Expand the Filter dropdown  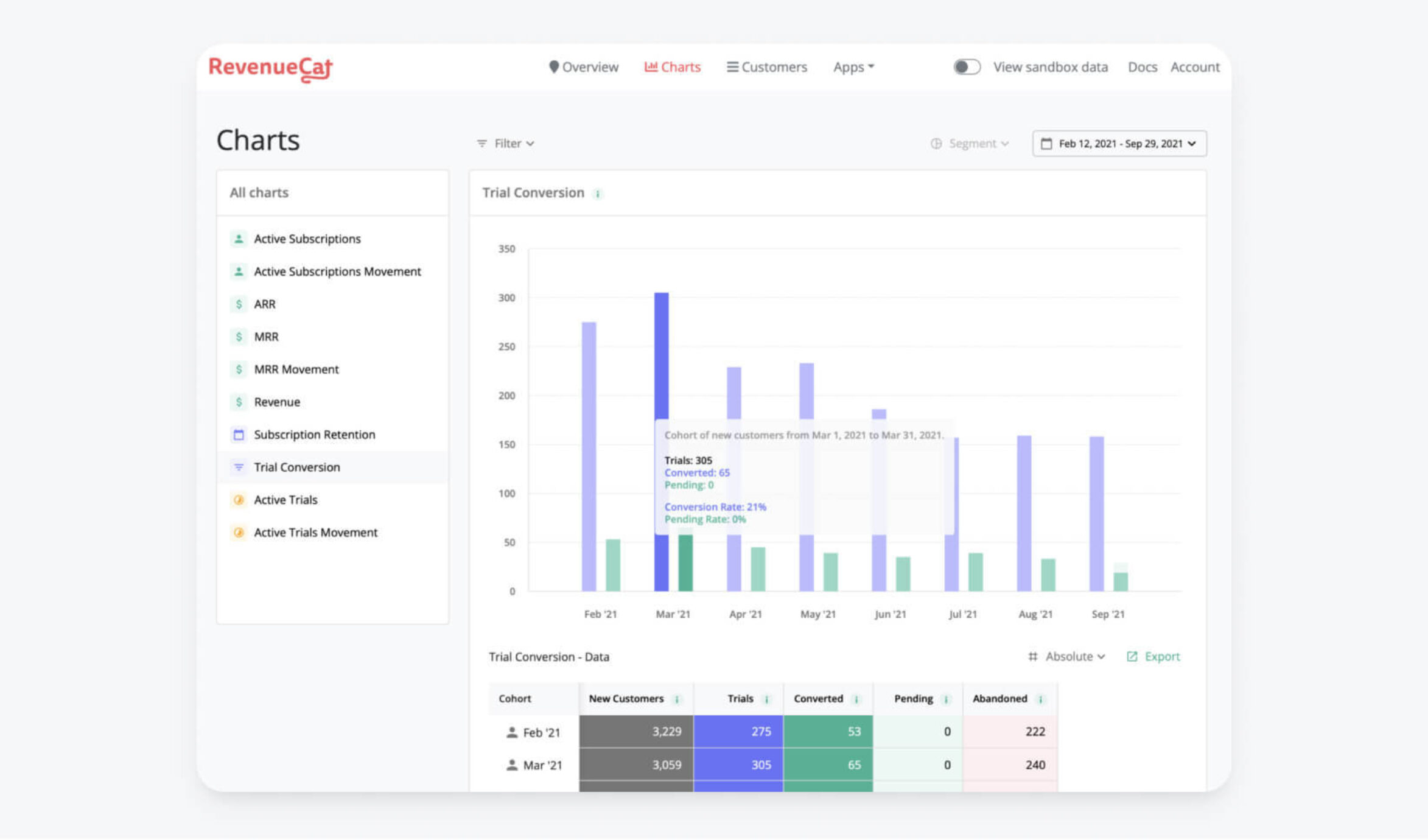pyautogui.click(x=505, y=143)
